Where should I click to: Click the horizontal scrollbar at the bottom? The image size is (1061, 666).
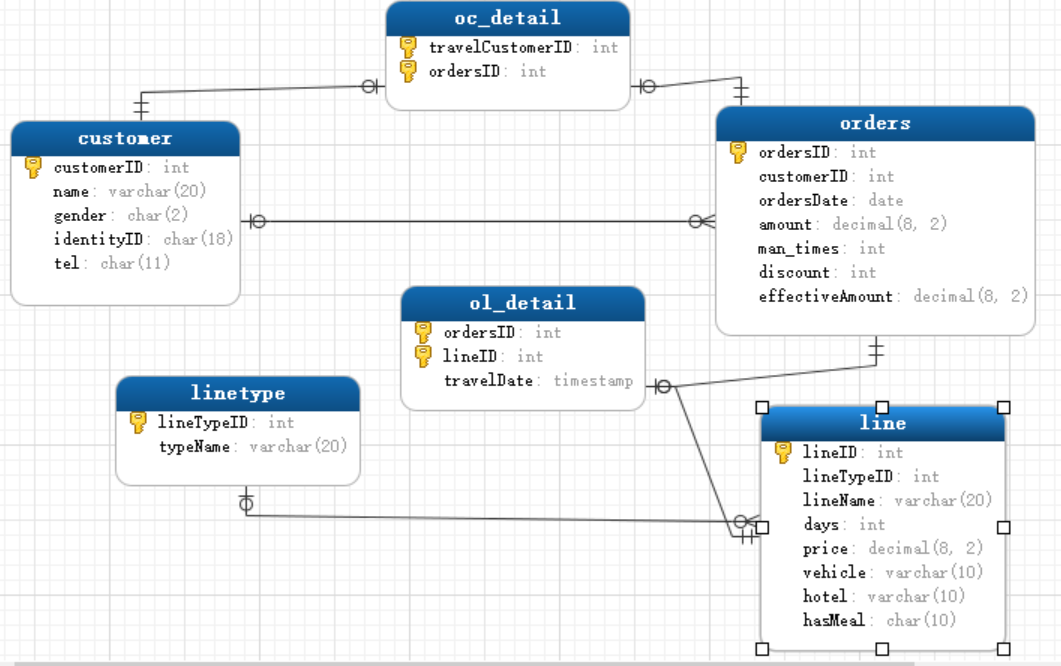[x=464, y=663]
